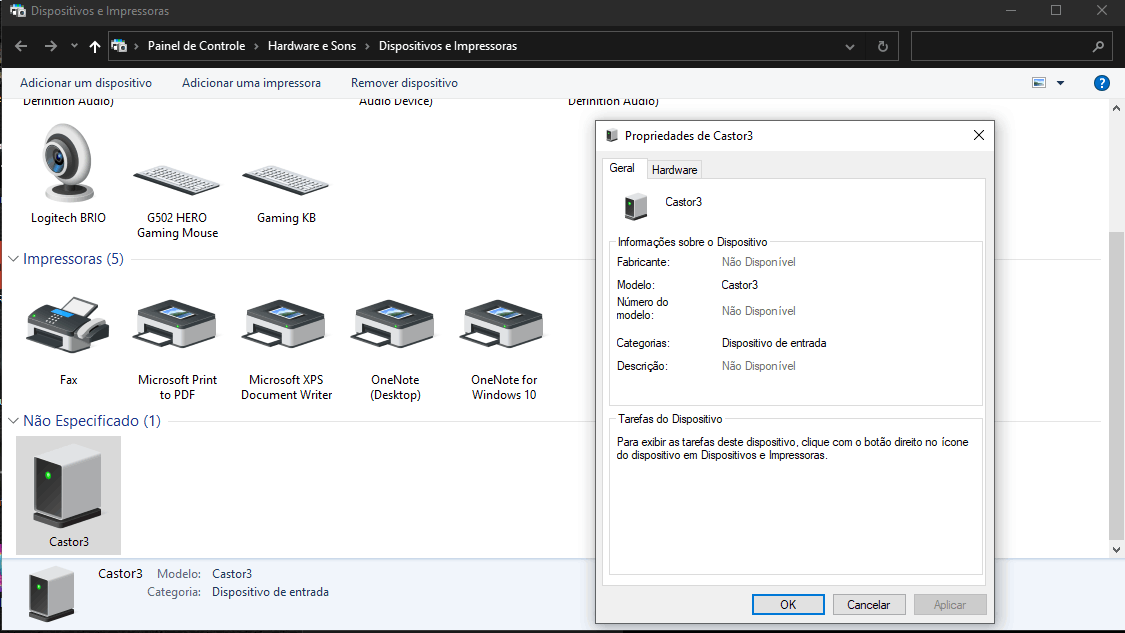The image size is (1125, 633).
Task: Click Adicionar um dispositivo
Action: [86, 83]
